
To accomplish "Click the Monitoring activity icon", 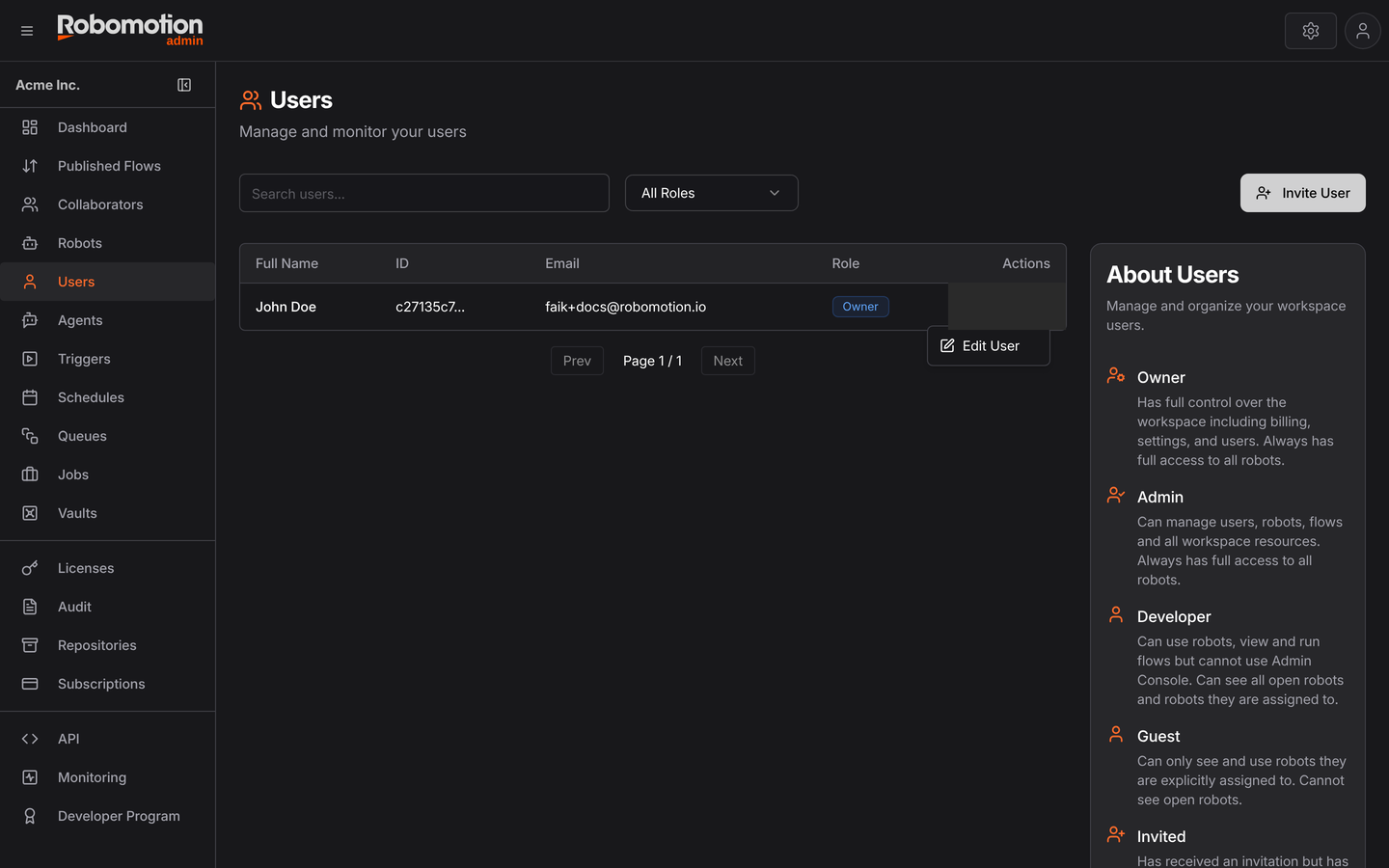I will coord(30,777).
